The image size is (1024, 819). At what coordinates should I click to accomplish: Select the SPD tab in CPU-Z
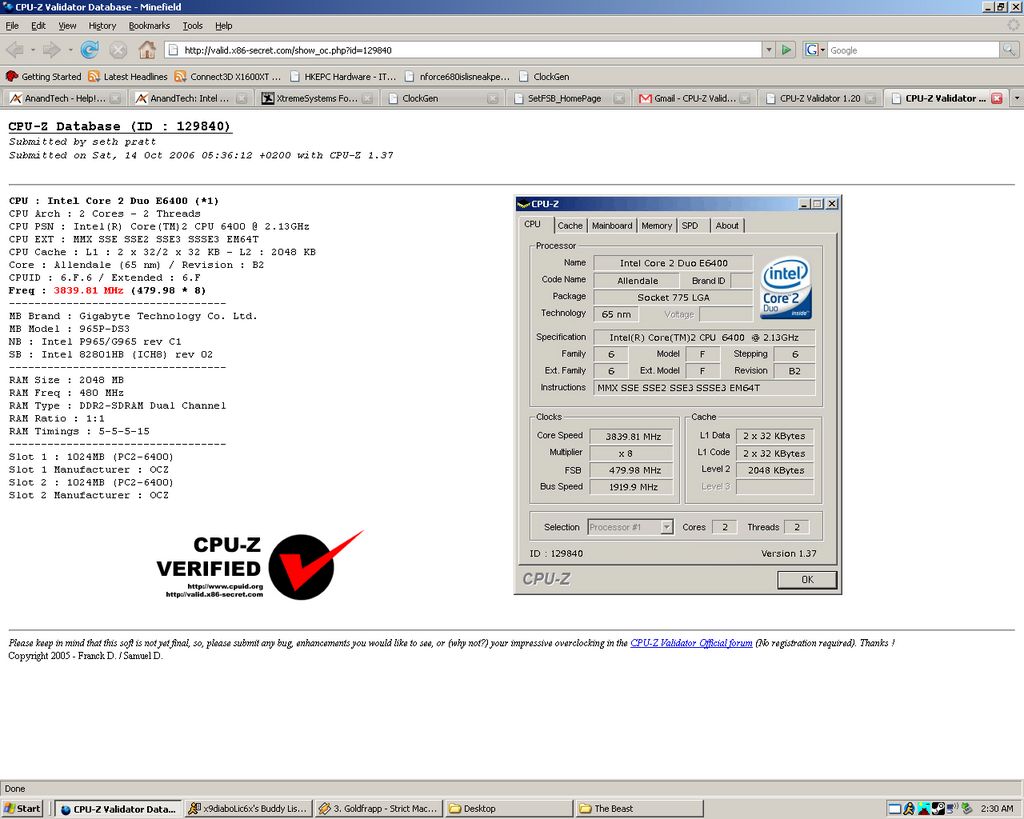click(690, 225)
